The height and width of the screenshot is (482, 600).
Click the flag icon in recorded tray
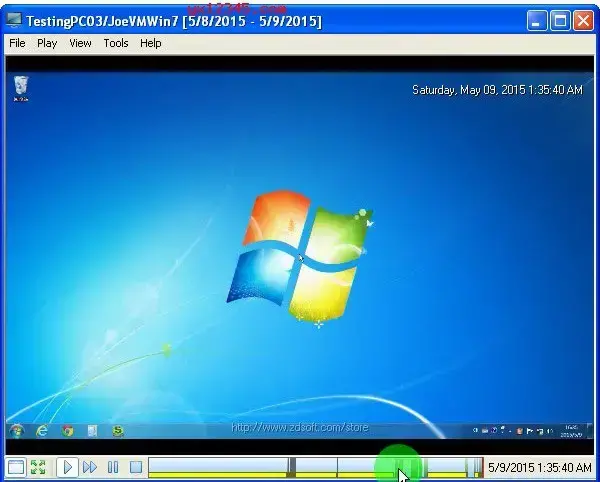(530, 431)
